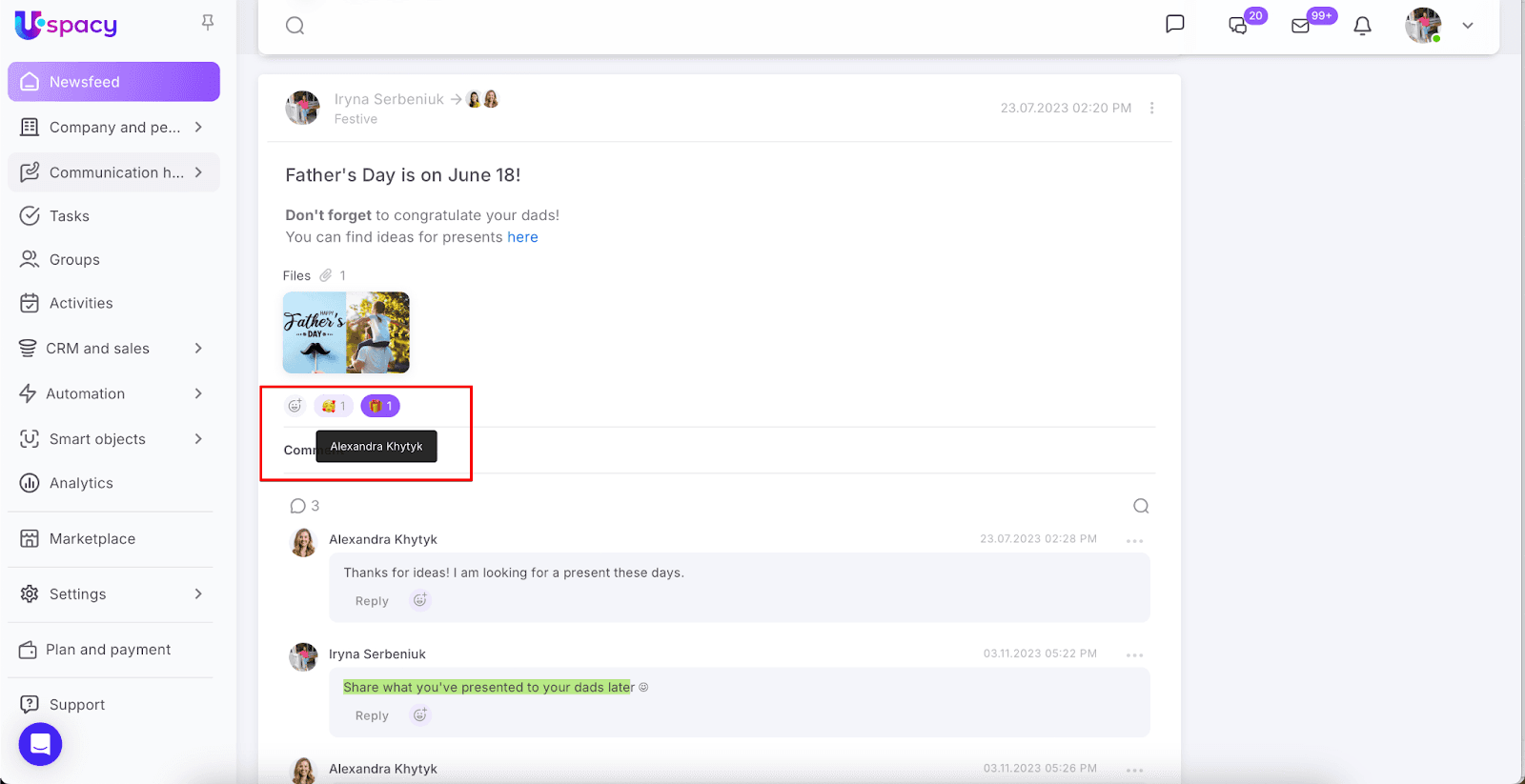Viewport: 1525px width, 784px height.
Task: Follow the "here" link for present ideas
Action: [522, 237]
